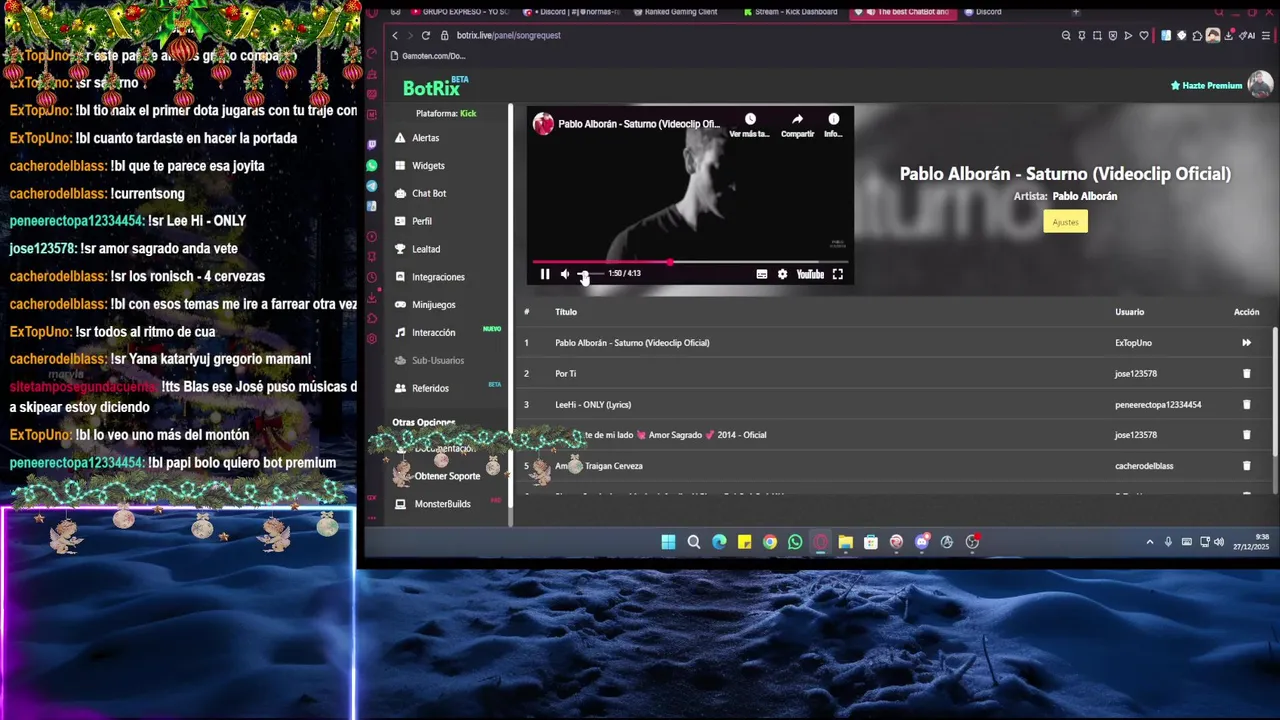Show hidden system tray icons
Screen dimensions: 1280x720
click(1150, 542)
